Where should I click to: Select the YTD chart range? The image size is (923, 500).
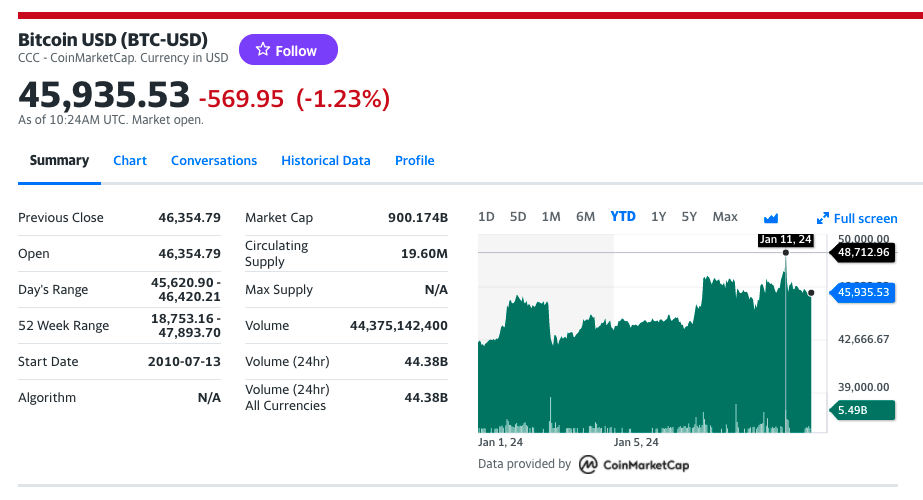pyautogui.click(x=623, y=217)
